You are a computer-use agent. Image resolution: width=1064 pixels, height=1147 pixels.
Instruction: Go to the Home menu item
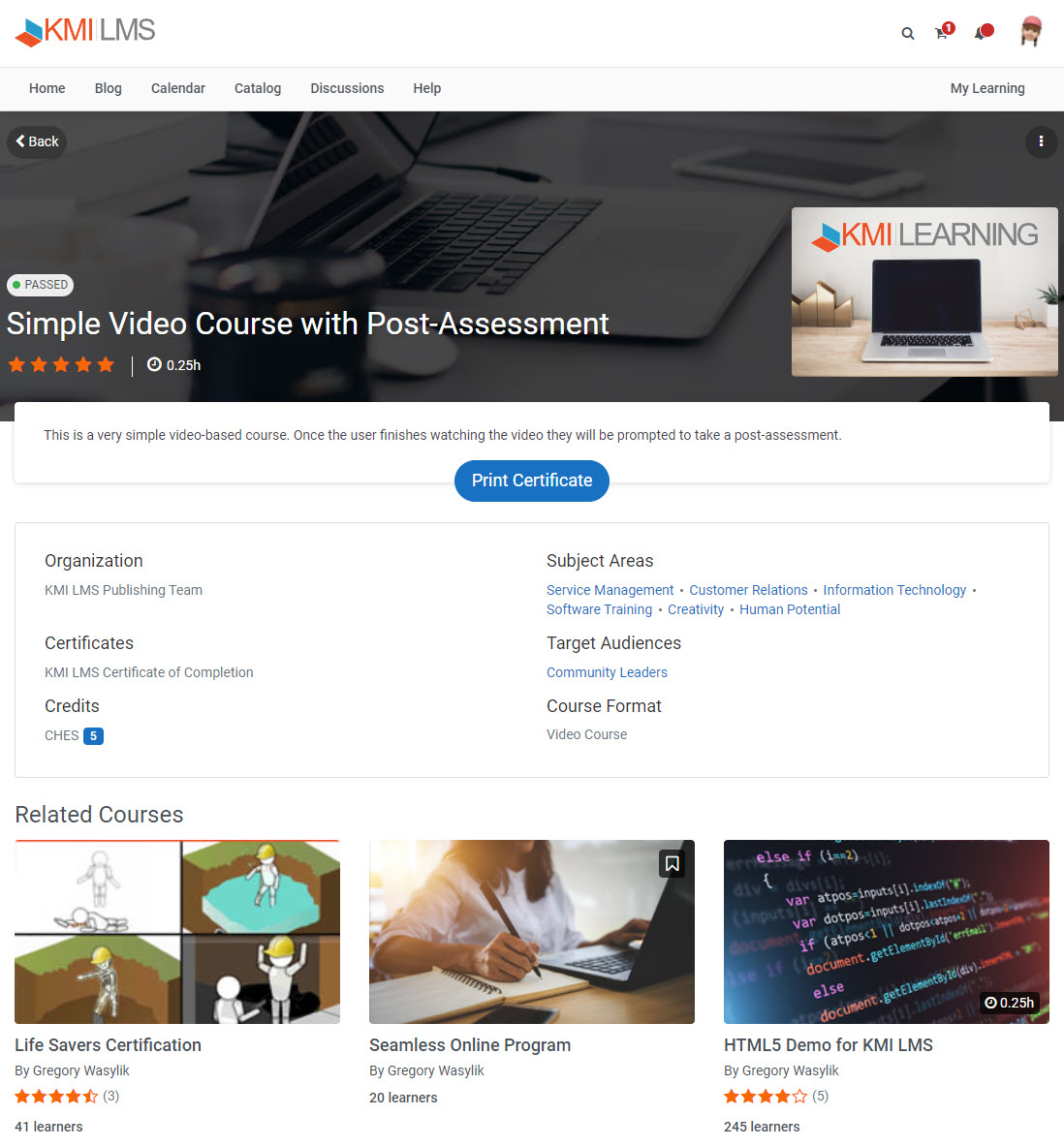pos(47,88)
